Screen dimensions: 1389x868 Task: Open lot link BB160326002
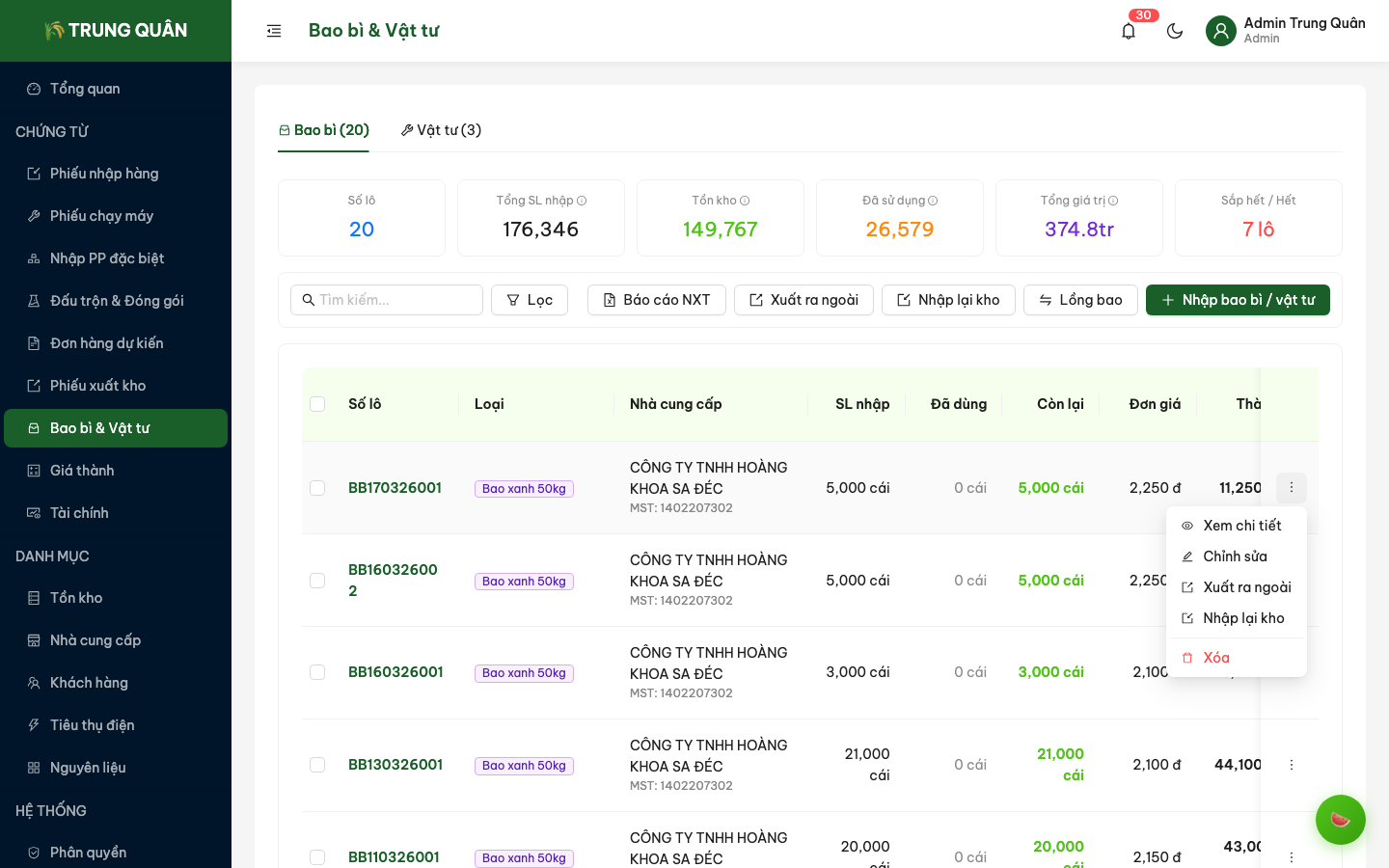393,581
